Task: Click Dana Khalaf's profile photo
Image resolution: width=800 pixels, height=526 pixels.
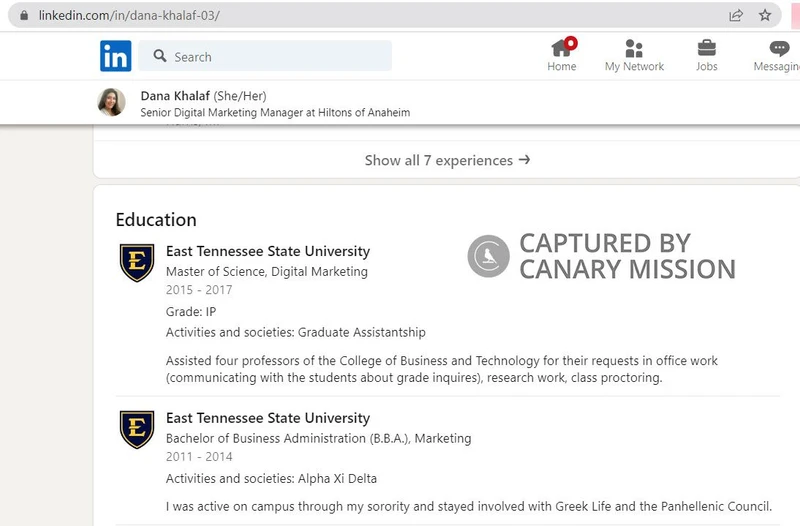Action: 111,102
